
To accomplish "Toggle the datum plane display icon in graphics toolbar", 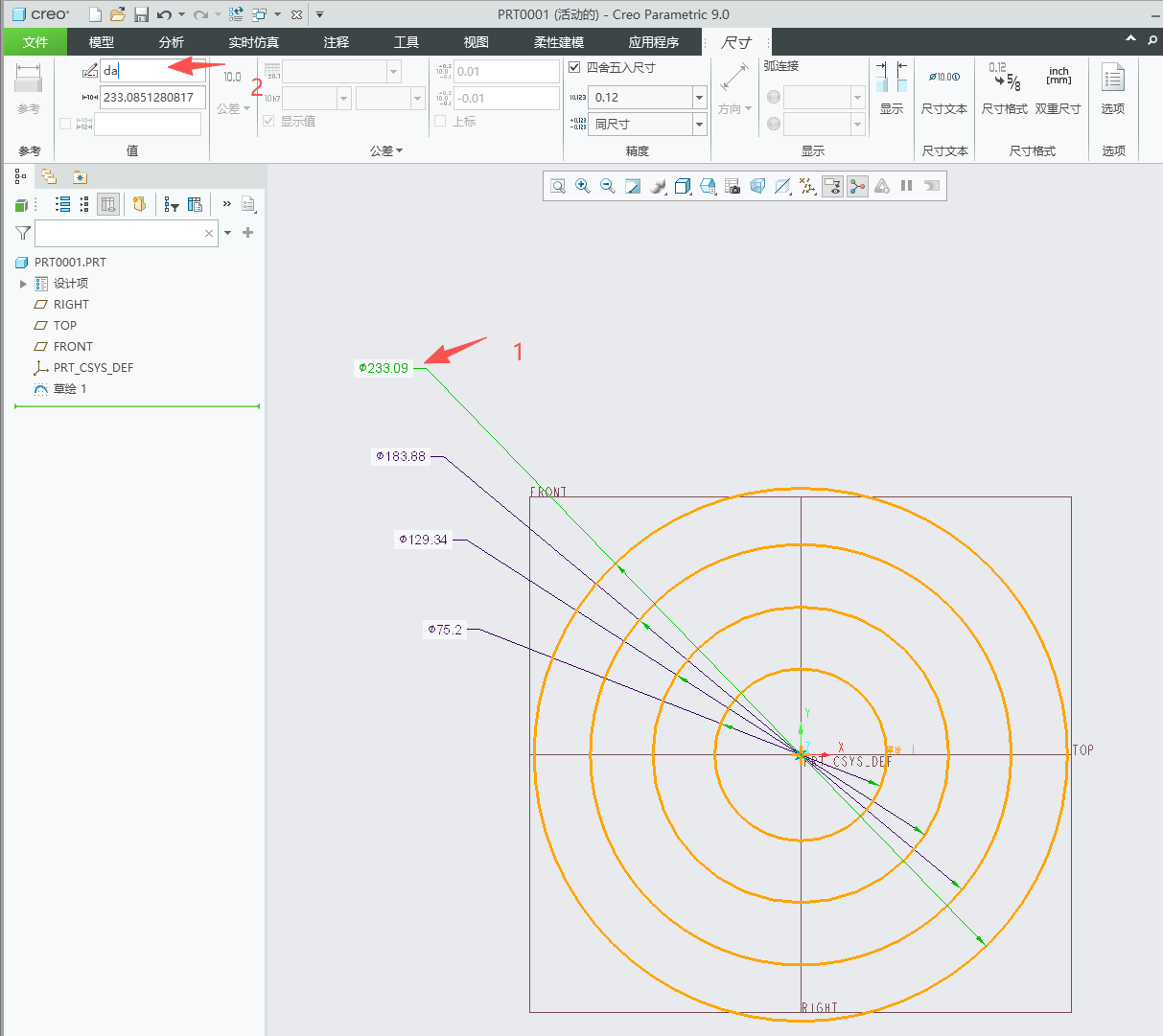I will coord(781,186).
